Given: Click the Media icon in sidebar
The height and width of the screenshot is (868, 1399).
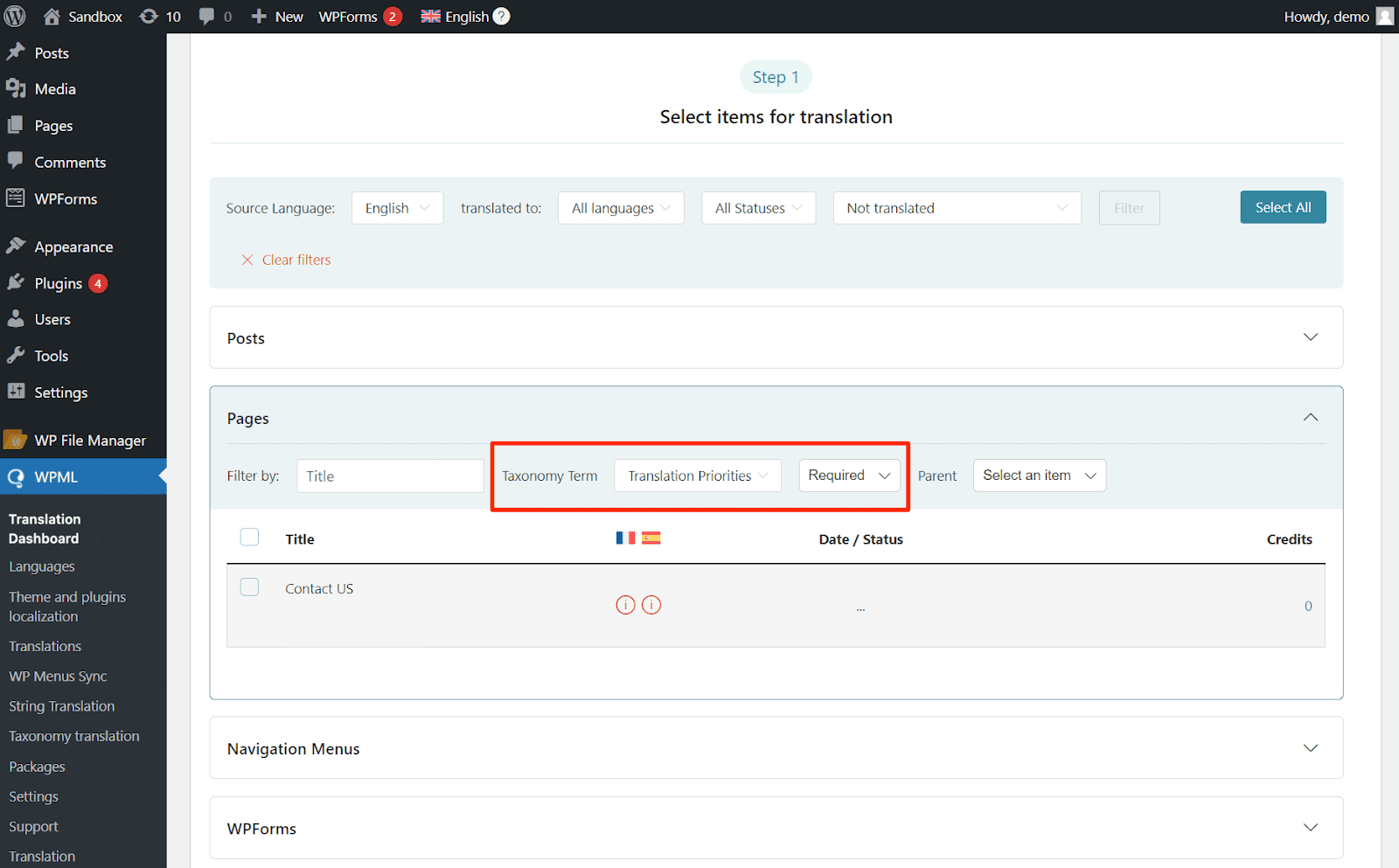Looking at the screenshot, I should tap(16, 88).
